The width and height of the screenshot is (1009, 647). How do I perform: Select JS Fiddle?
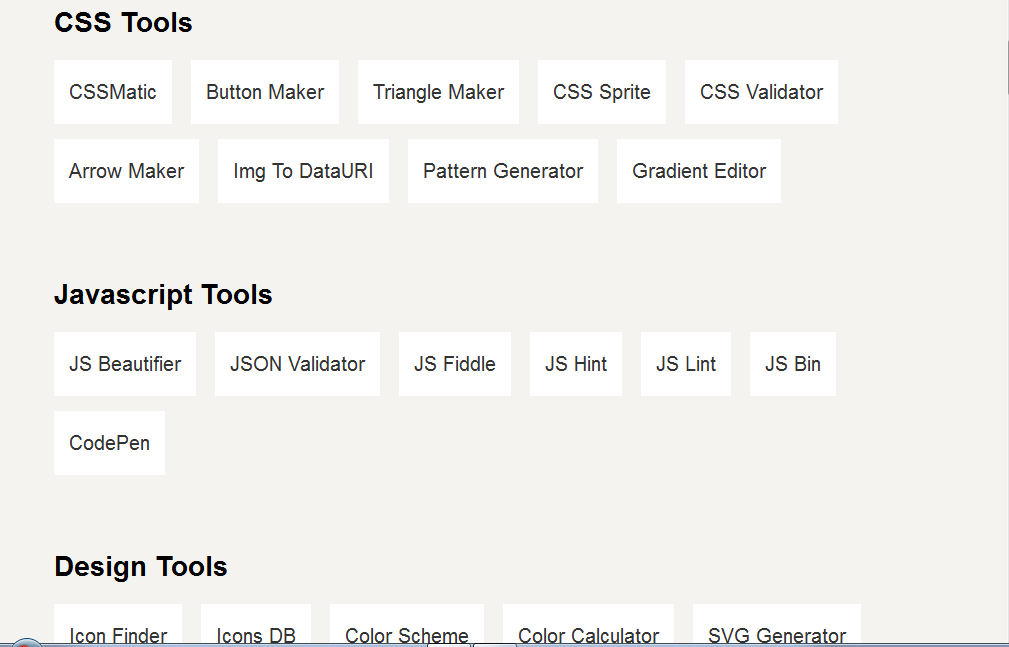pos(455,364)
